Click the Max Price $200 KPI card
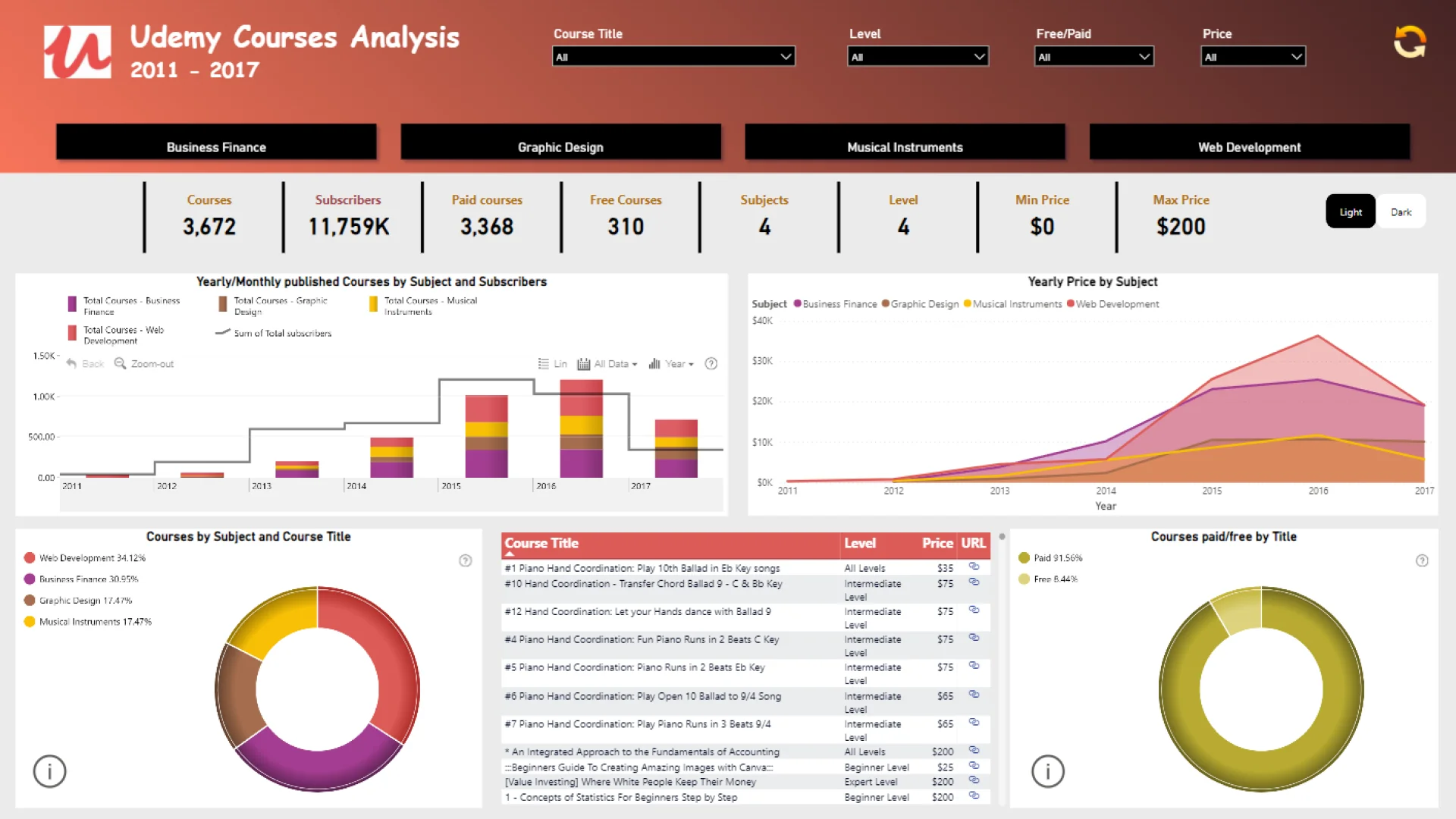Screen dimensions: 1456x819 [x=1181, y=216]
